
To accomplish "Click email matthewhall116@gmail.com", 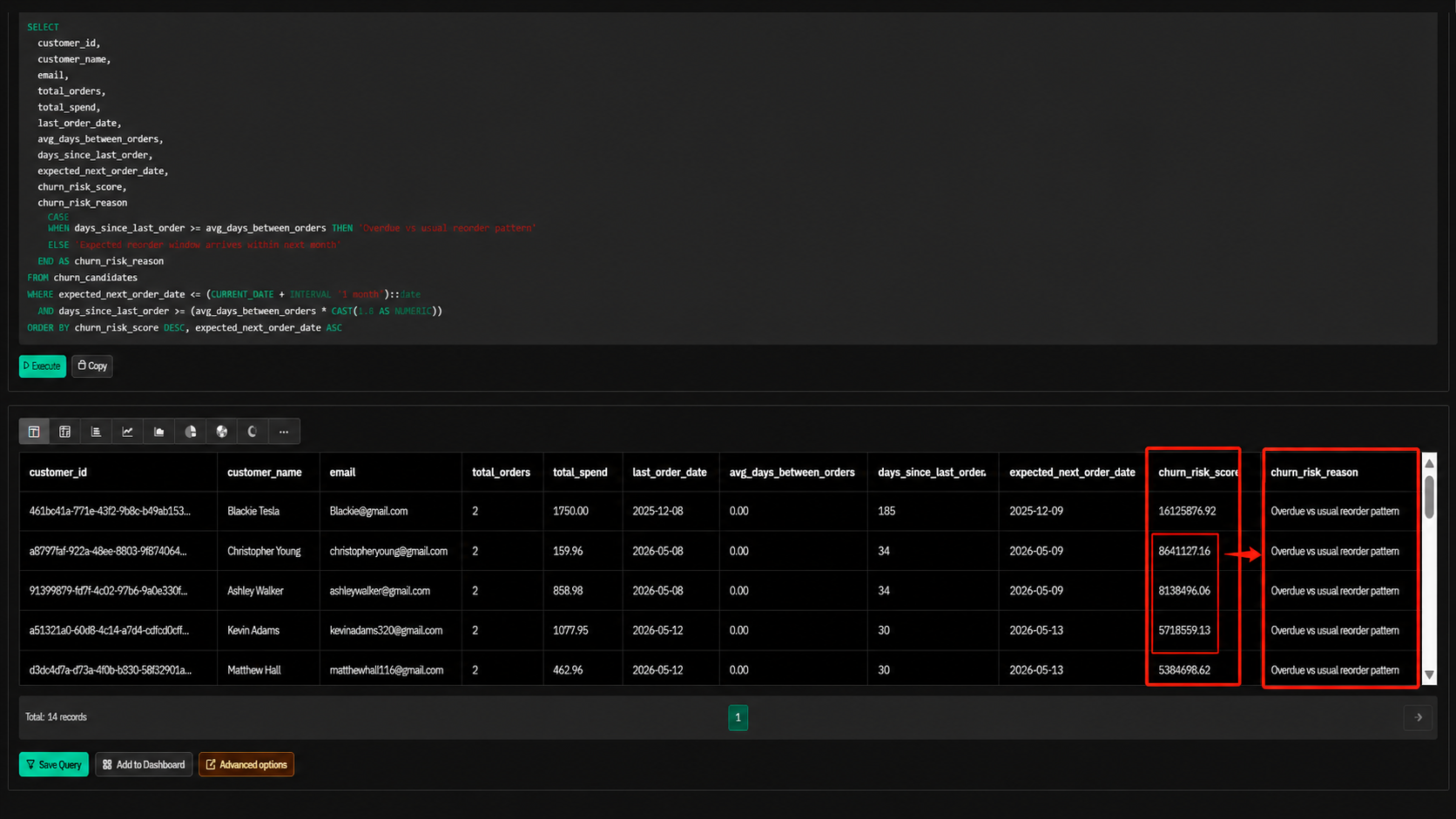I will pos(387,671).
